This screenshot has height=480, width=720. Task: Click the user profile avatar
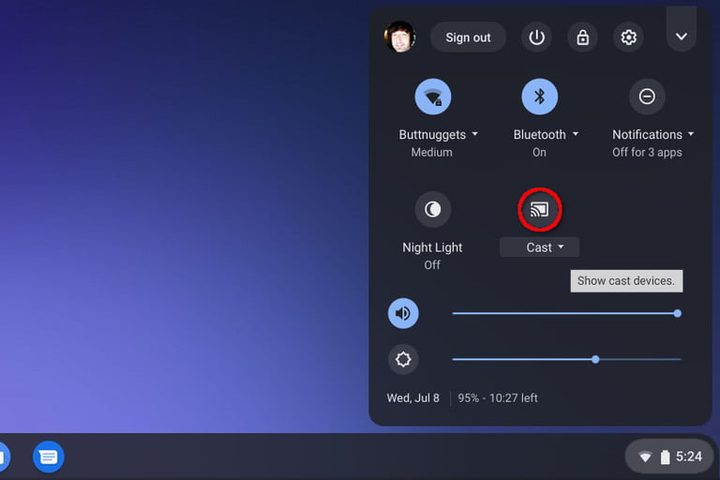point(400,37)
